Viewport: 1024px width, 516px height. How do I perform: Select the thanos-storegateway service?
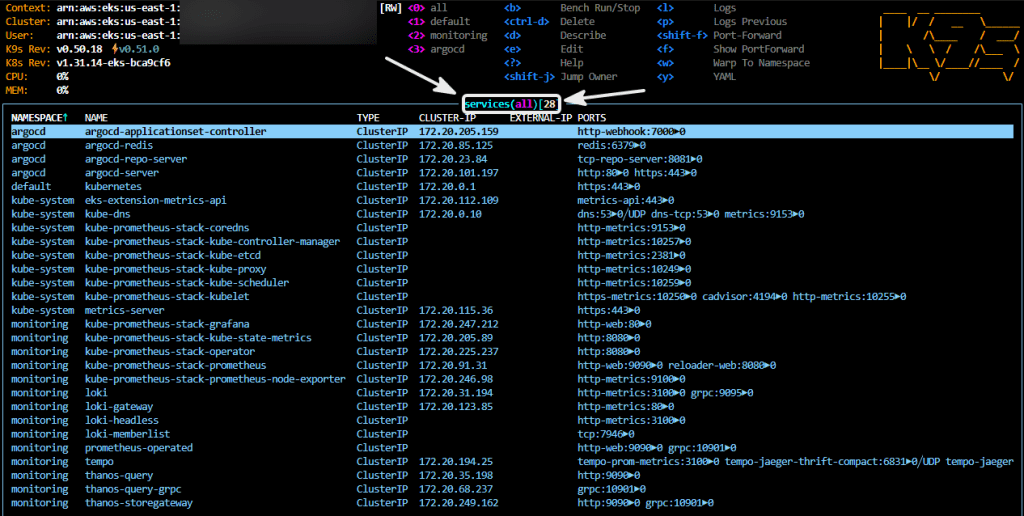pyautogui.click(x=138, y=502)
